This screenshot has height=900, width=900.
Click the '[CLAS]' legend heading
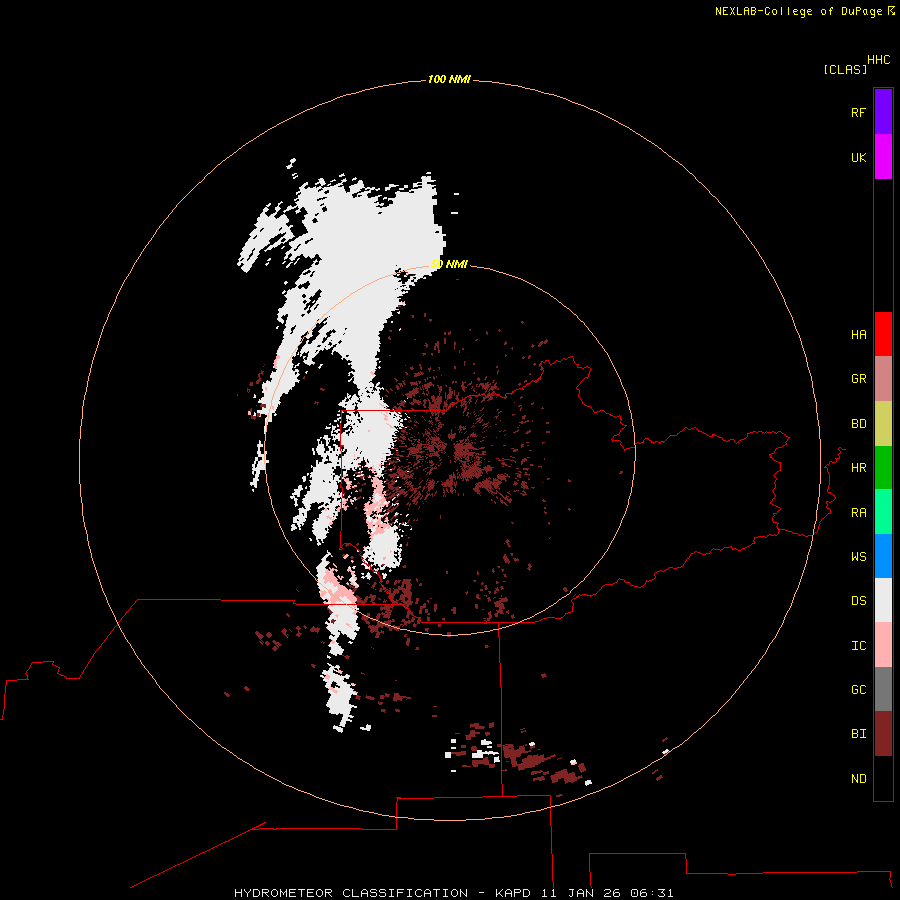(x=845, y=69)
